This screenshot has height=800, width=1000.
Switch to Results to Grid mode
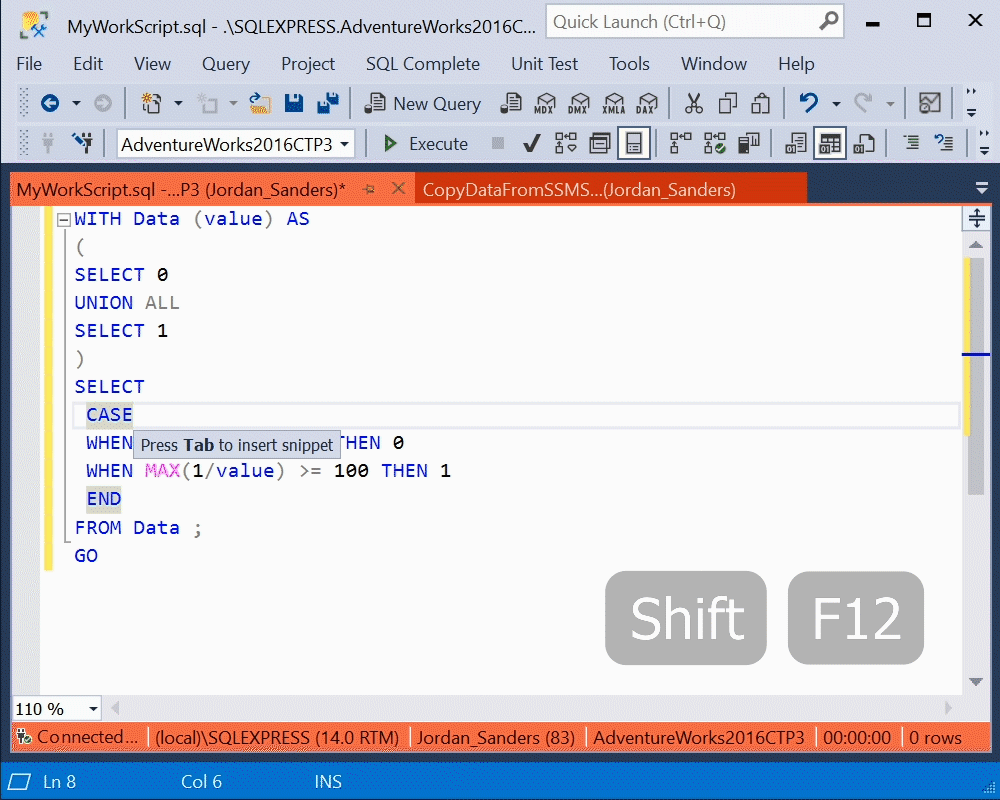[x=830, y=143]
